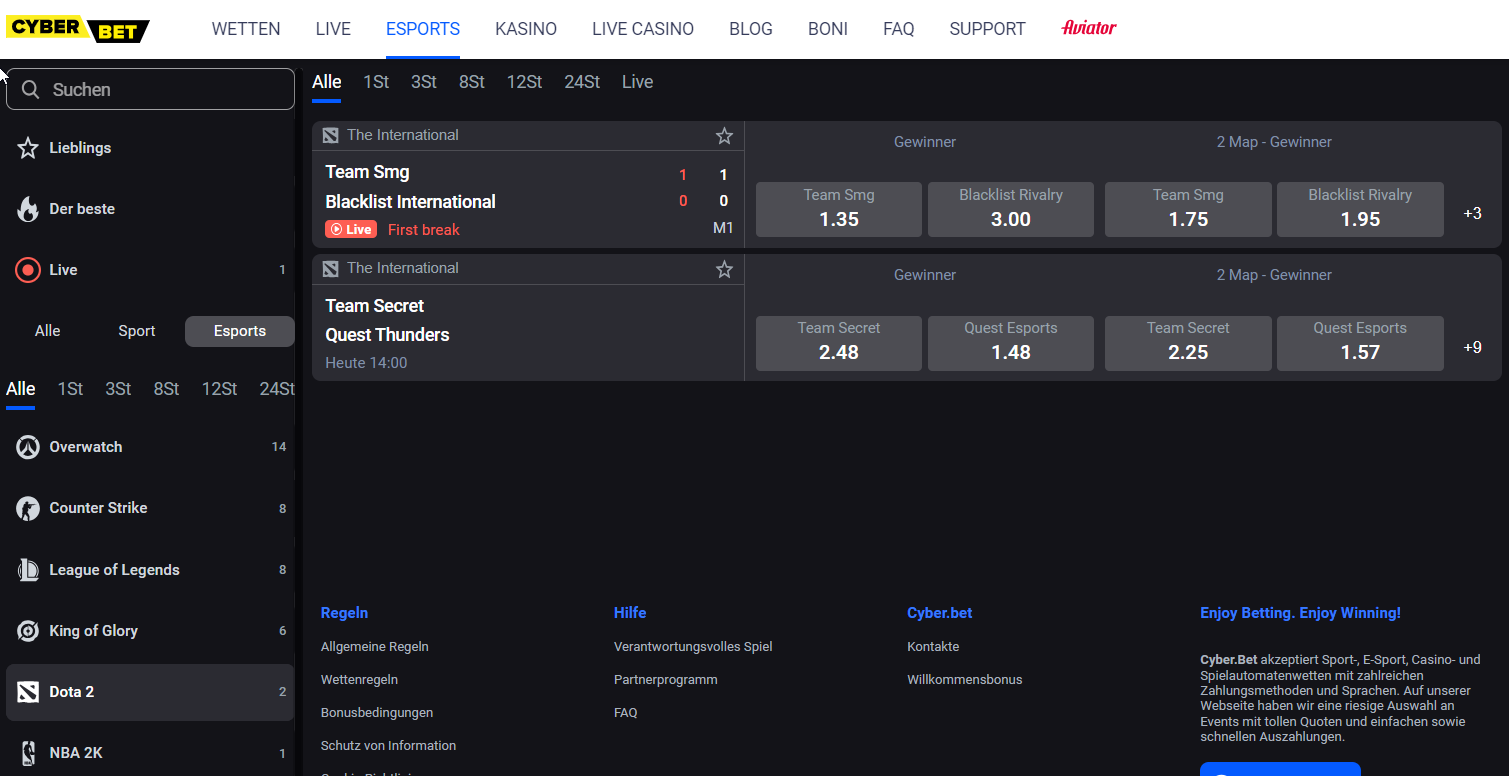Open favorites via the Lieblings star icon

pyautogui.click(x=28, y=147)
